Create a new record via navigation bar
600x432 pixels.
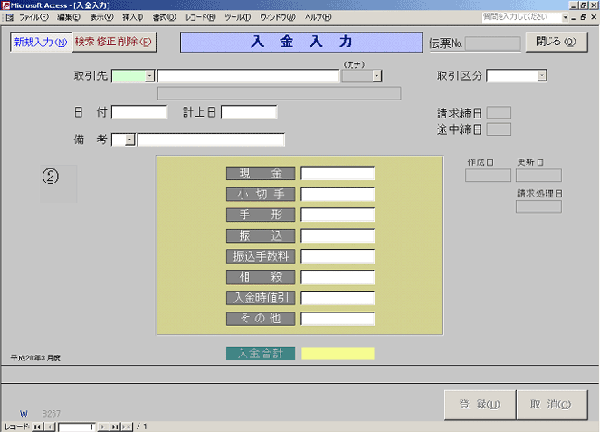pos(127,426)
